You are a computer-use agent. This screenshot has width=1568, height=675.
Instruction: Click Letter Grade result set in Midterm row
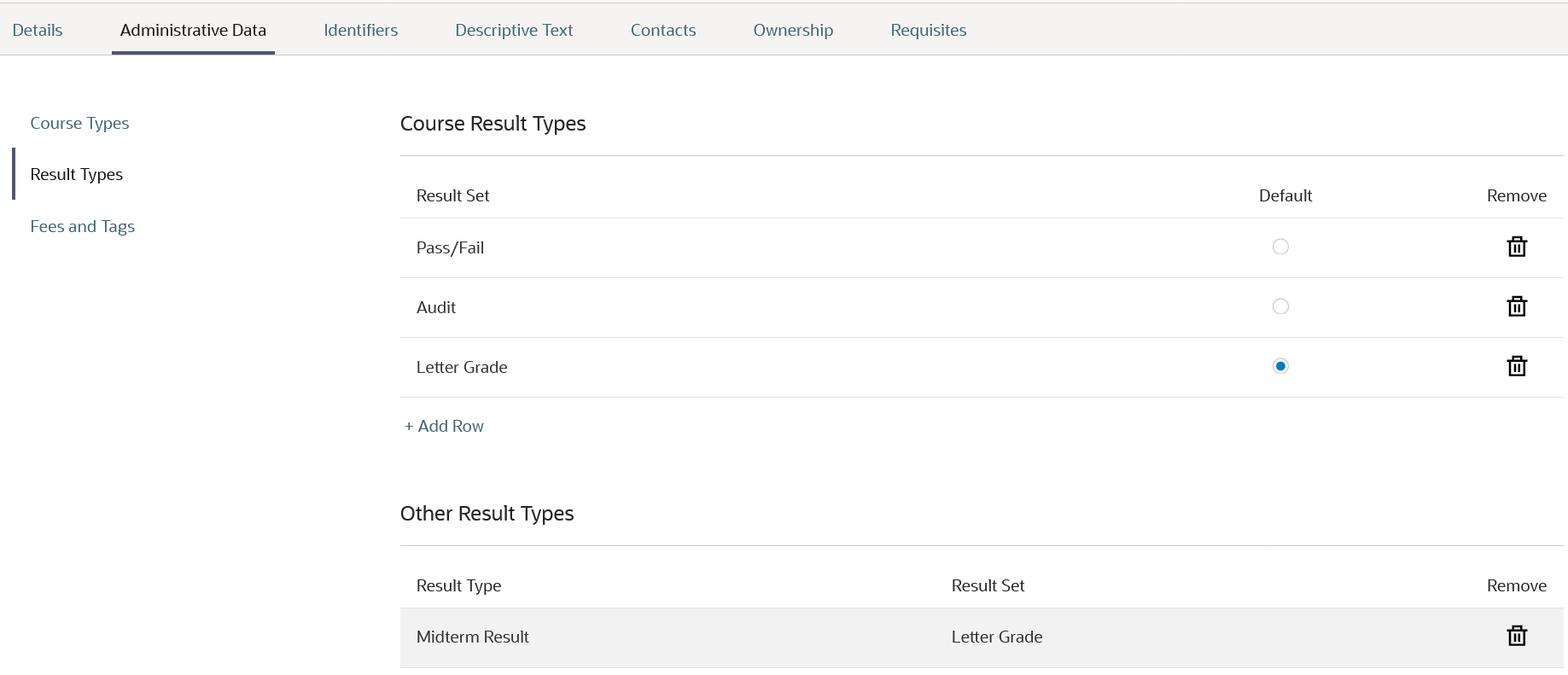pyautogui.click(x=996, y=637)
